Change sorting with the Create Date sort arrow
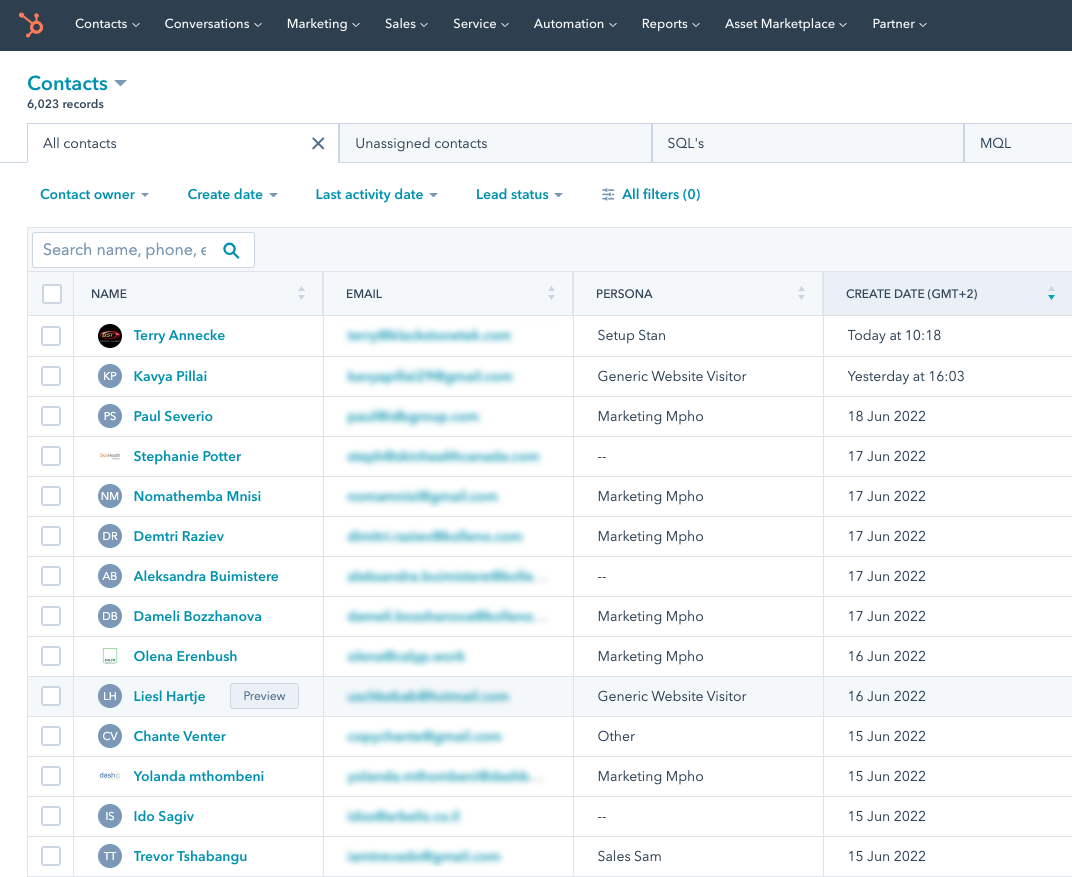 click(x=1051, y=293)
